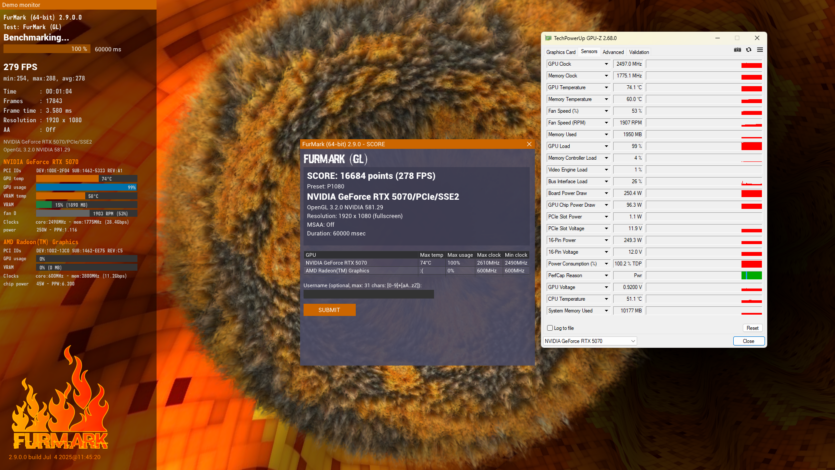Open the GPU Temperature sensor dropdown
Viewport: 835px width, 470px height.
click(606, 87)
